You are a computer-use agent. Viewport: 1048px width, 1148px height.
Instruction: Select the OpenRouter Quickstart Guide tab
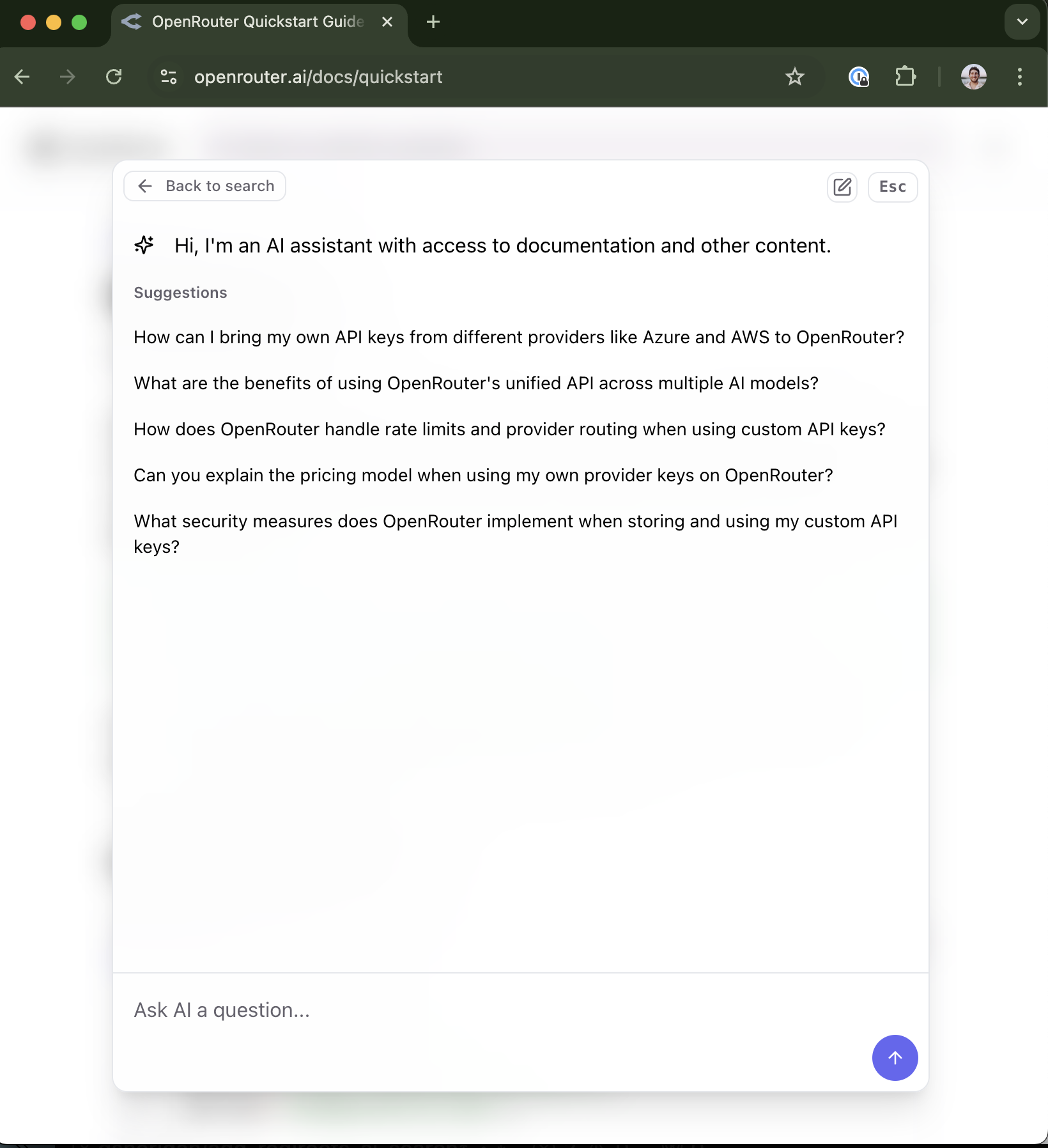tap(258, 22)
